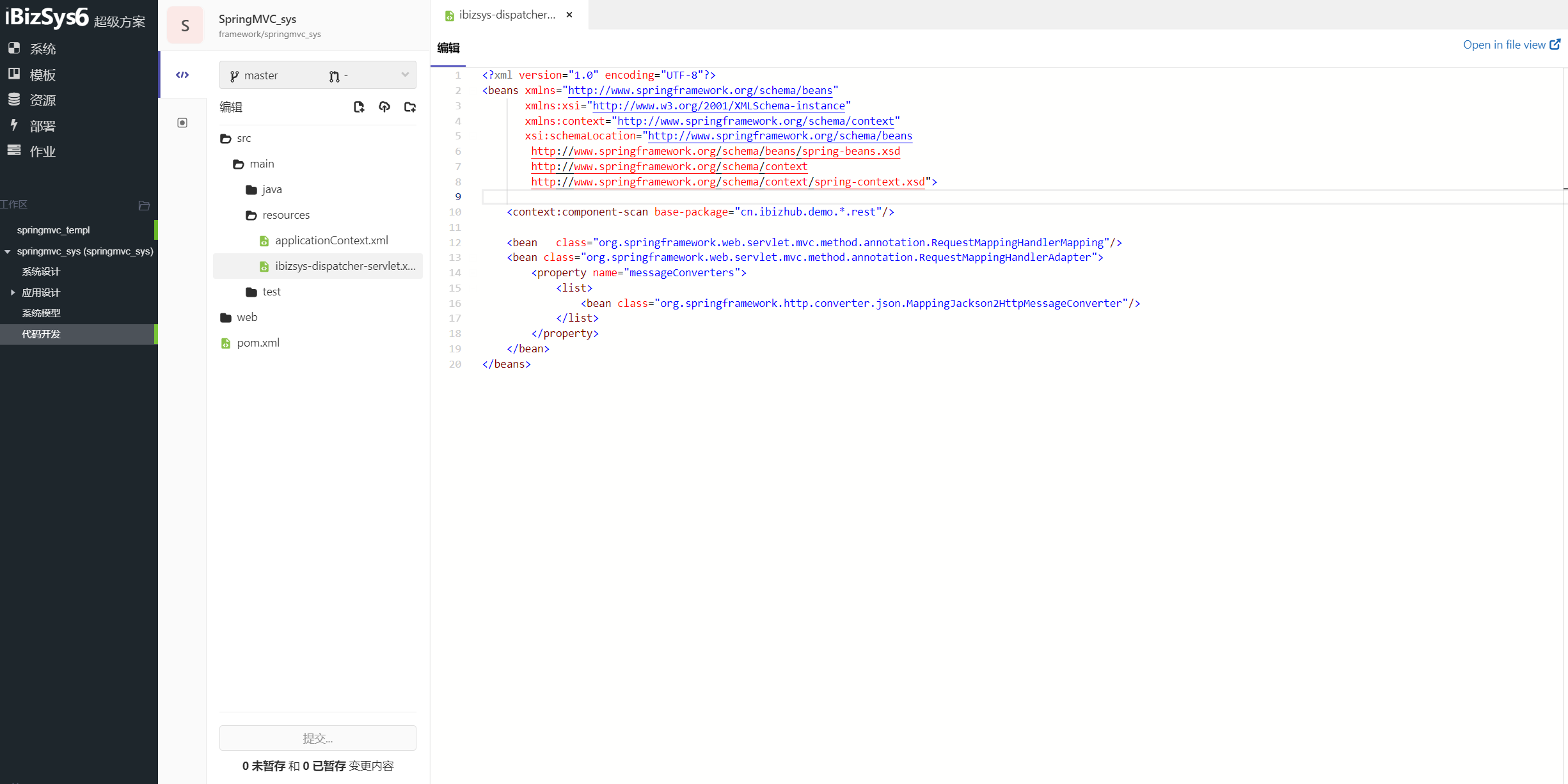The height and width of the screenshot is (784, 1568).
Task: Select the springmvc_templ workspace
Action: click(x=53, y=230)
